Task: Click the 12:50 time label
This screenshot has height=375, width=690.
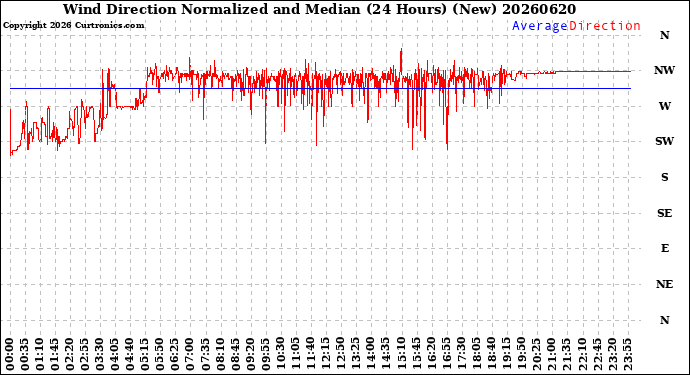Action: coord(340,355)
